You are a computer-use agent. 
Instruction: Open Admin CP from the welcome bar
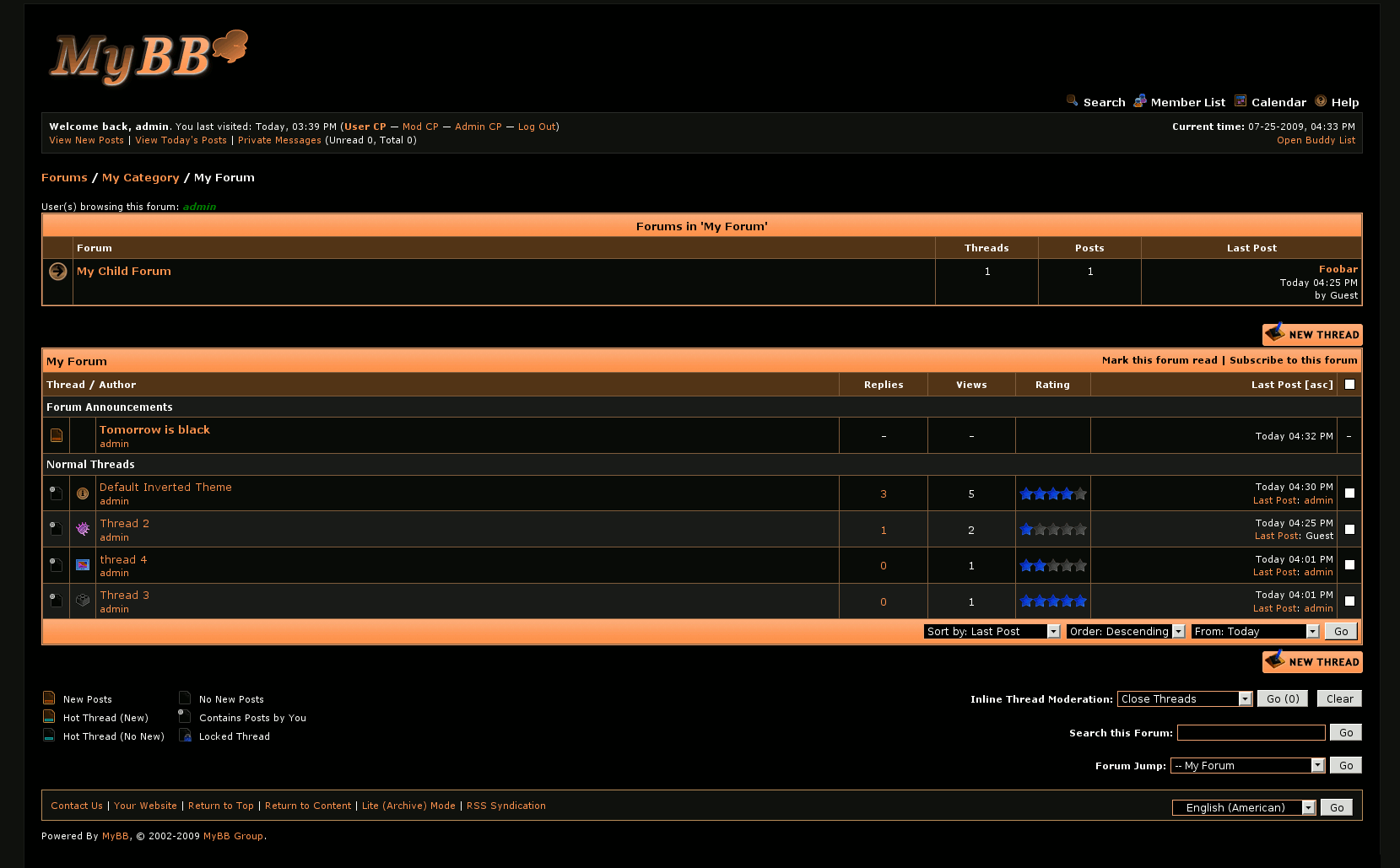pos(478,127)
